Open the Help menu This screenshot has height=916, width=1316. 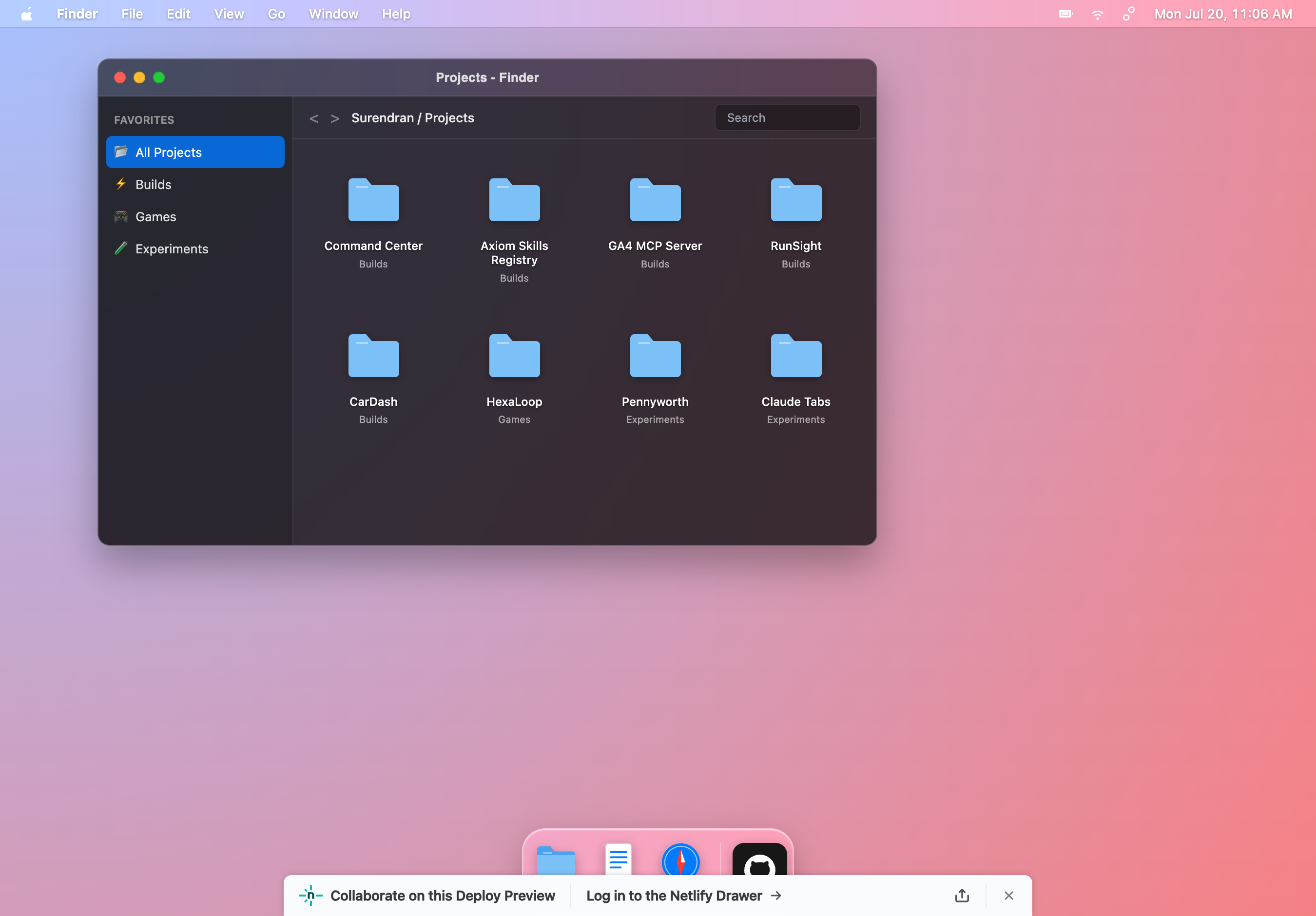pyautogui.click(x=396, y=14)
